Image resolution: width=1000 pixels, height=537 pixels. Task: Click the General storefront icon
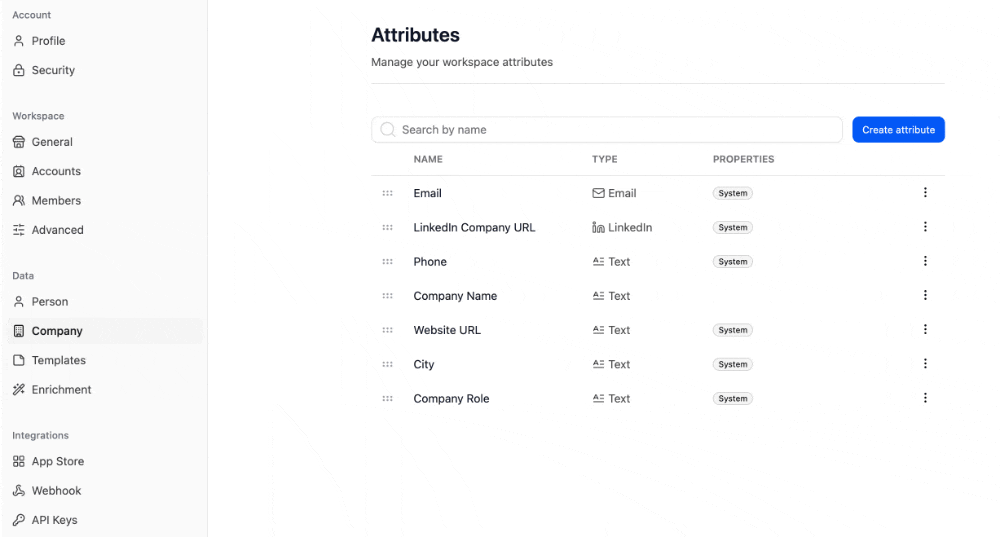(x=18, y=142)
